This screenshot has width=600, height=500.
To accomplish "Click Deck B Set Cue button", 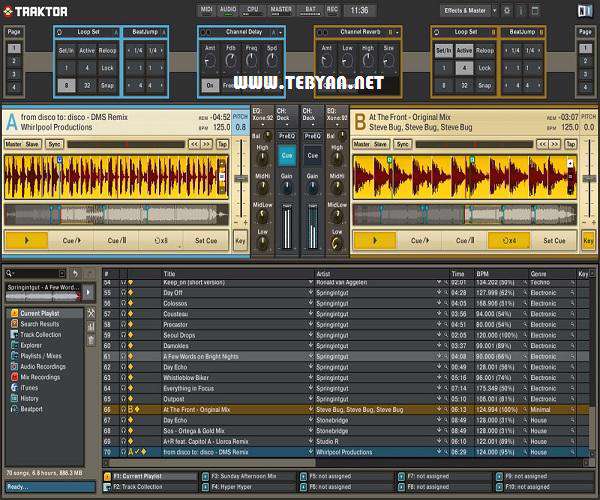I will click(554, 241).
